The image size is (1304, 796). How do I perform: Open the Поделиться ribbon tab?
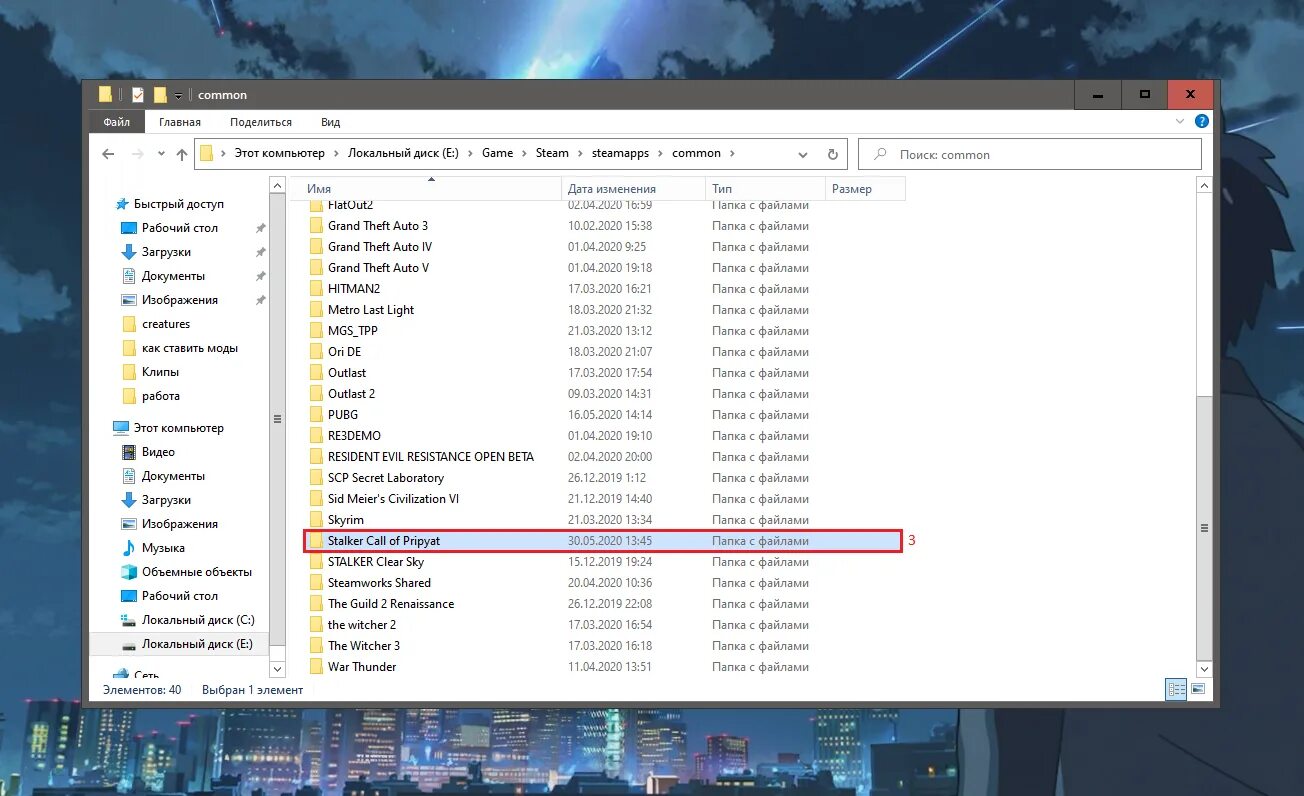tap(261, 122)
